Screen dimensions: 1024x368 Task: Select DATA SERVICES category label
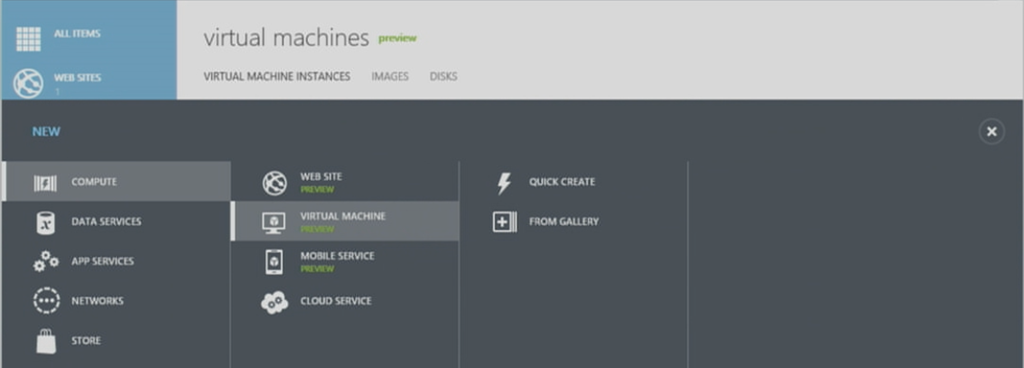click(x=106, y=222)
